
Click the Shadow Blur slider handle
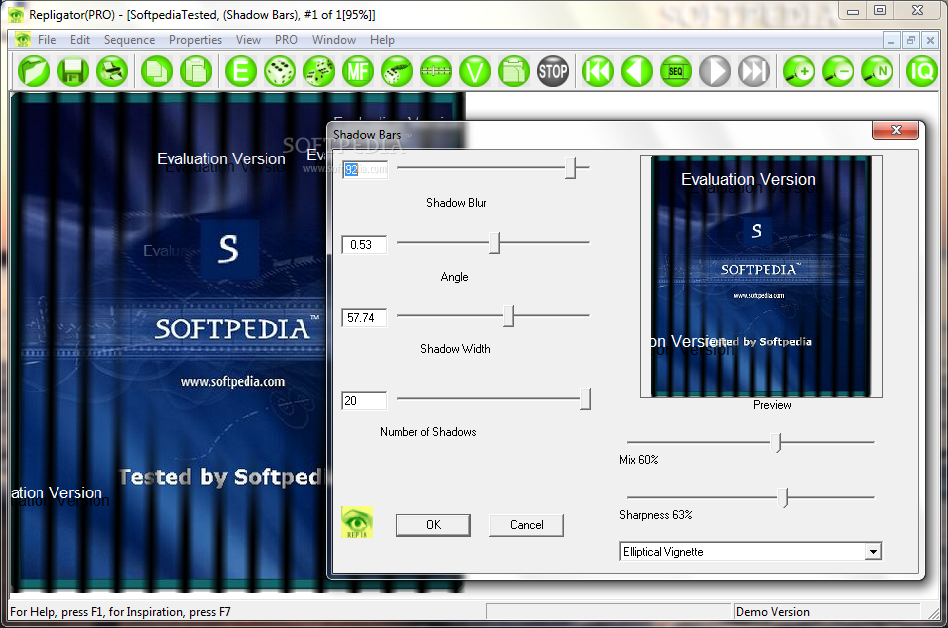point(571,168)
